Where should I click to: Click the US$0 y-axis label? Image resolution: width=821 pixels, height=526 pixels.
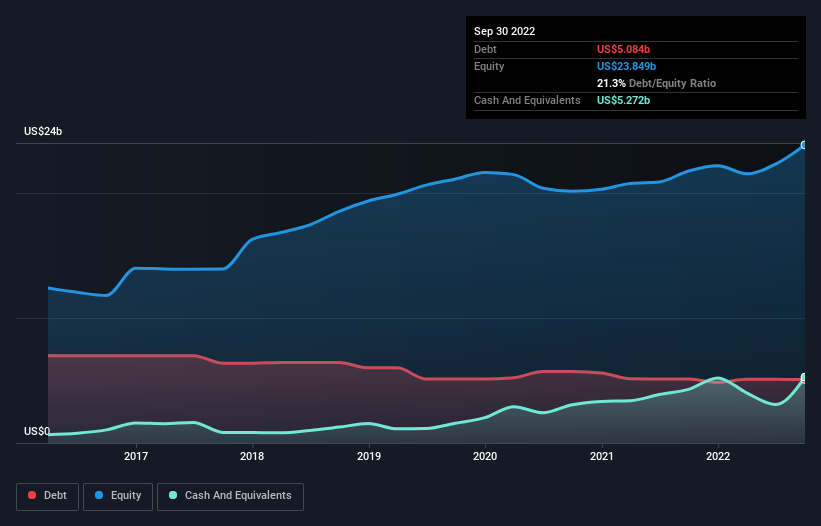pyautogui.click(x=37, y=431)
